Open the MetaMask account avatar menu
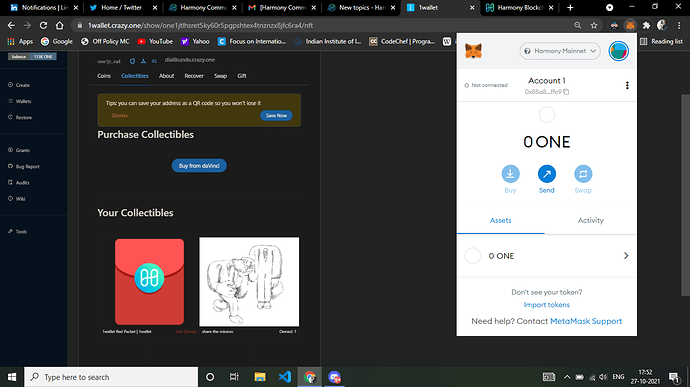Image resolution: width=690 pixels, height=387 pixels. point(618,51)
